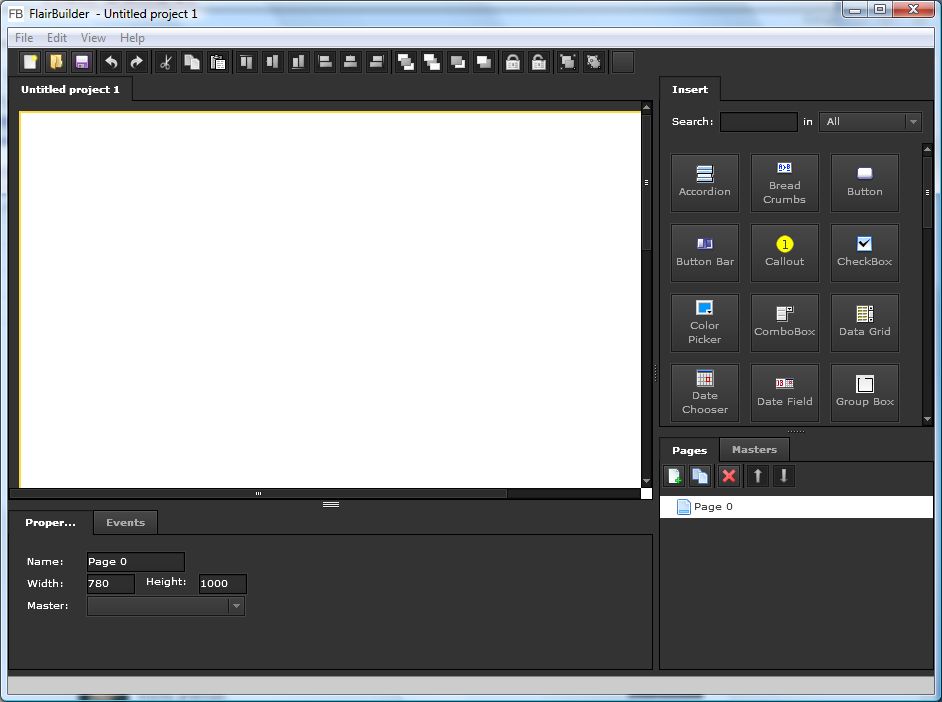
Task: Paste from clipboard toolbar icon
Action: (218, 62)
